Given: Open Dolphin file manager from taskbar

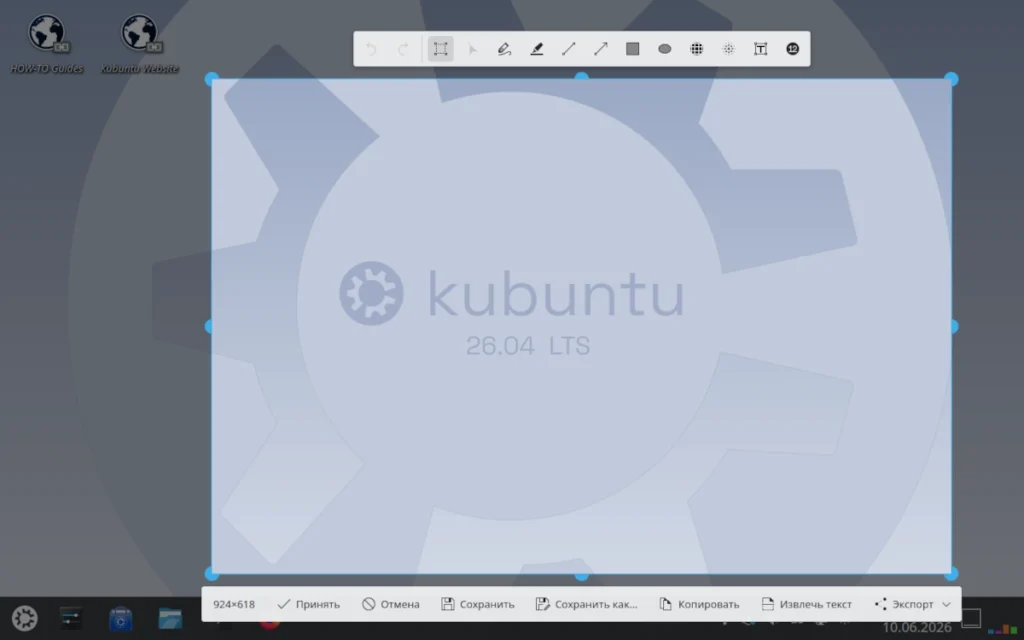Looking at the screenshot, I should click(x=170, y=618).
